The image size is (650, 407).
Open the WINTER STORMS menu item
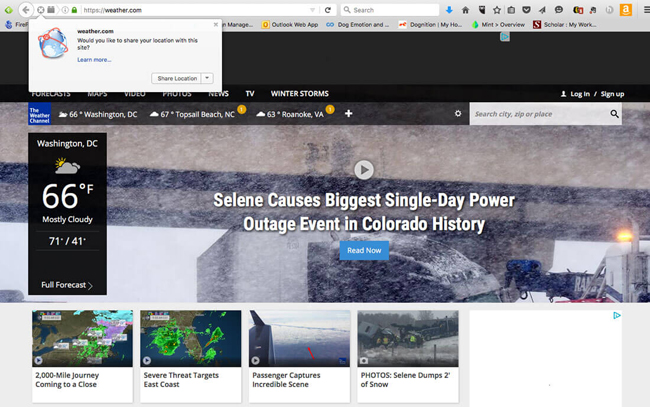tap(301, 93)
